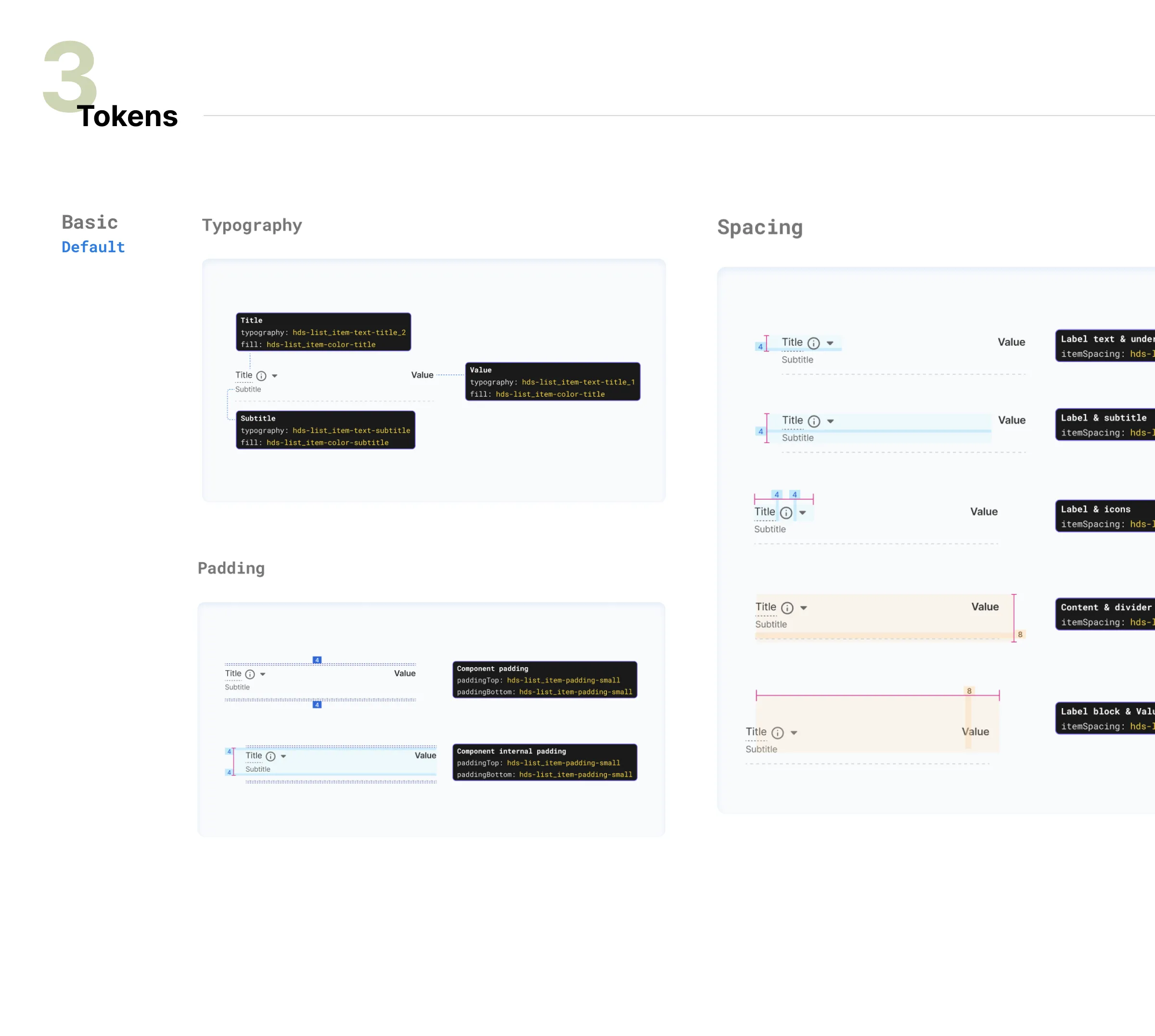Open caret in Label block & Value row
This screenshot has width=1155, height=1036.
coord(794,733)
